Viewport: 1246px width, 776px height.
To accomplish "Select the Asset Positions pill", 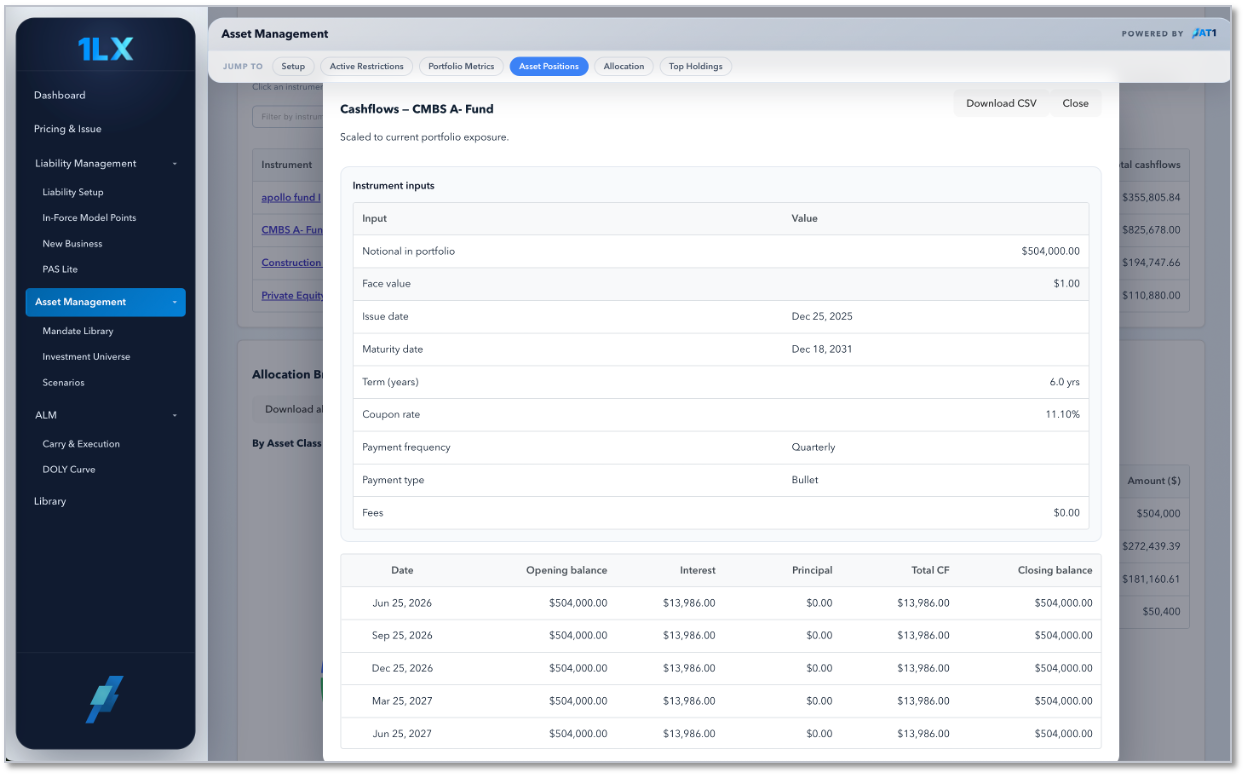I will [549, 66].
